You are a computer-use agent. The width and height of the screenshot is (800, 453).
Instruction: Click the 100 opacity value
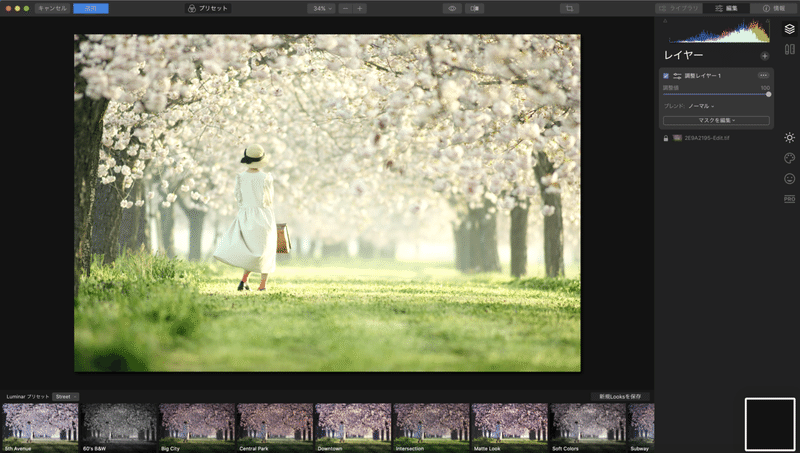[x=765, y=88]
